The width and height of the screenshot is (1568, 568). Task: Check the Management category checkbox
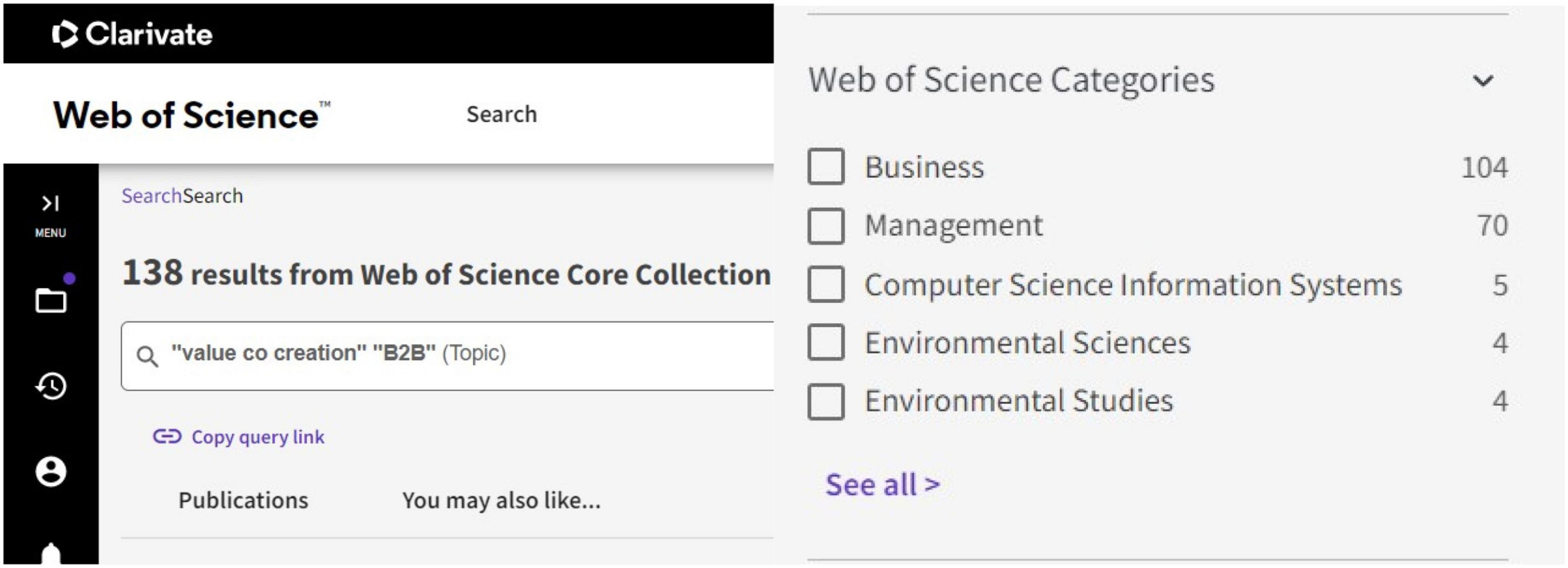coord(826,226)
